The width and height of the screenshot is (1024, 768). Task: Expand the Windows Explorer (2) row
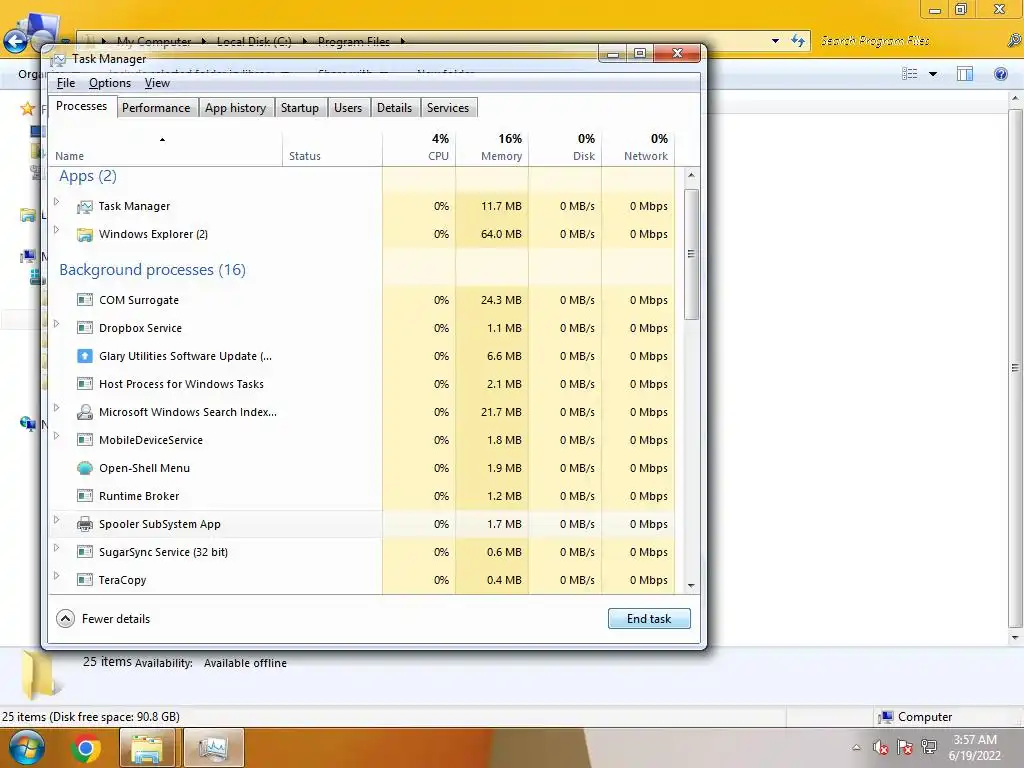57,230
